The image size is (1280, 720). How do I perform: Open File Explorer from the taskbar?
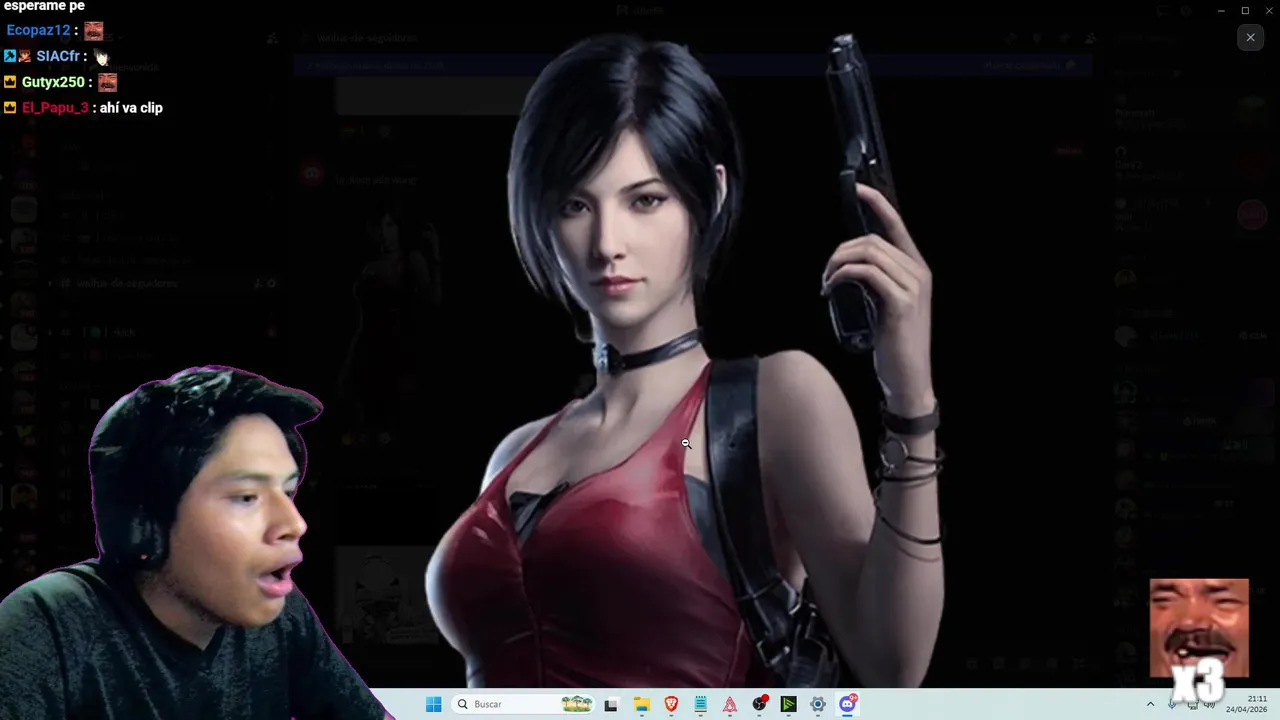[x=641, y=704]
